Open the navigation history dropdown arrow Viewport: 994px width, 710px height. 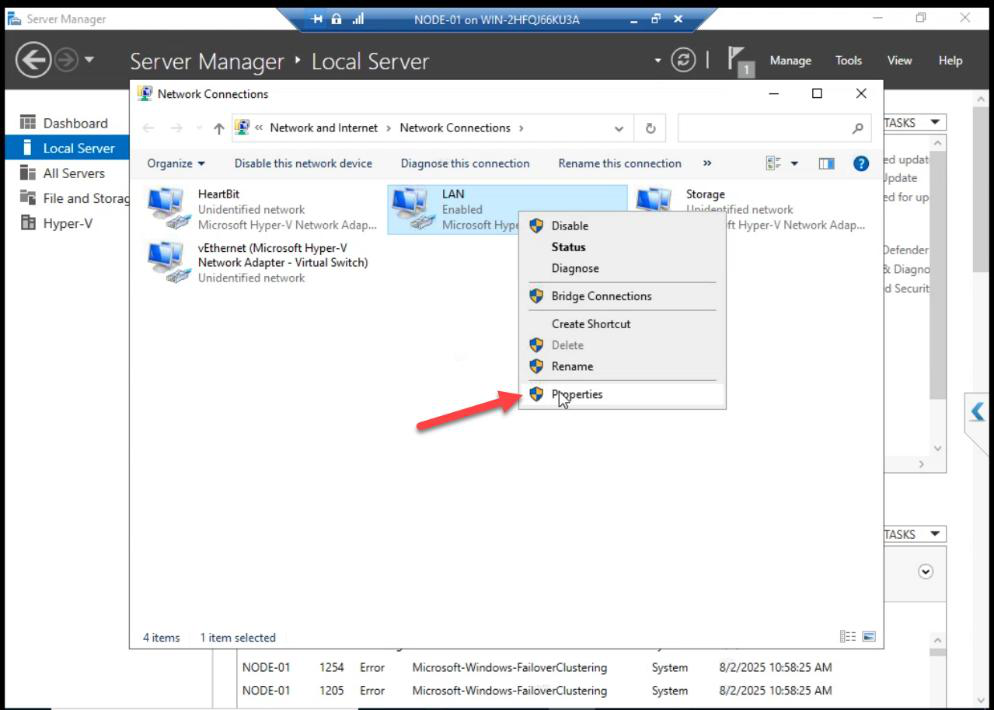point(89,60)
